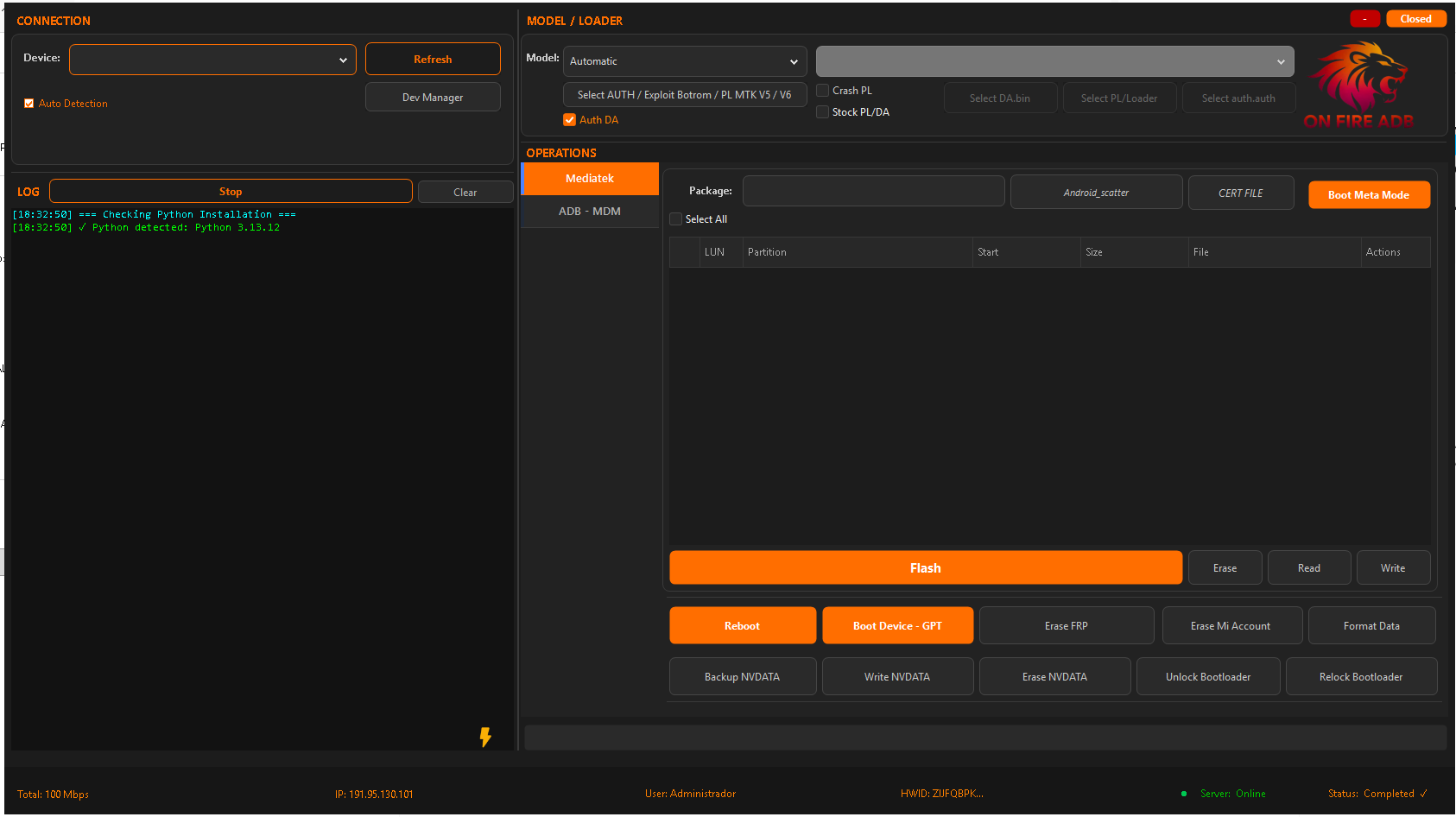This screenshot has height=817, width=1456.
Task: Click Unlock Bootloader button
Action: tap(1208, 677)
